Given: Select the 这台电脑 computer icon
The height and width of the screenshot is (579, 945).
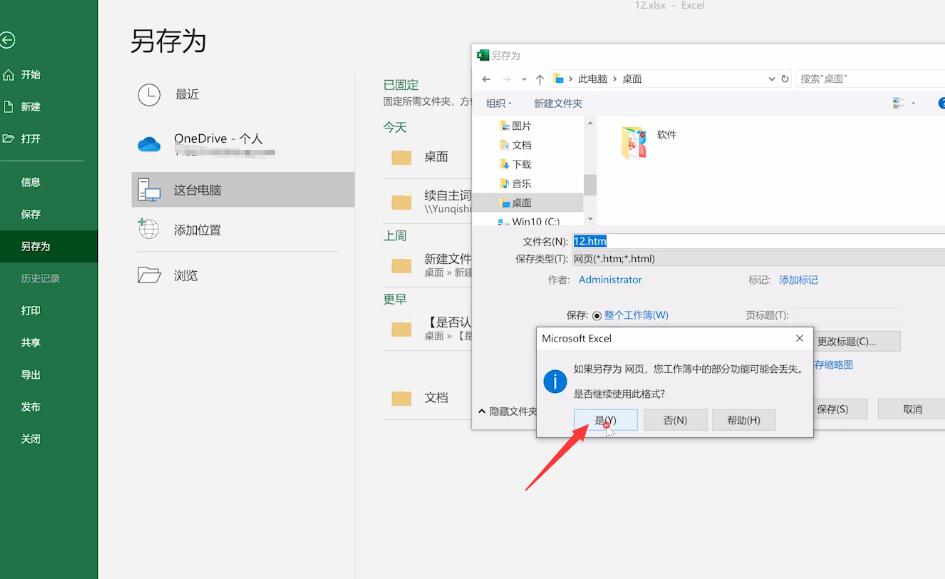Looking at the screenshot, I should click(x=149, y=190).
